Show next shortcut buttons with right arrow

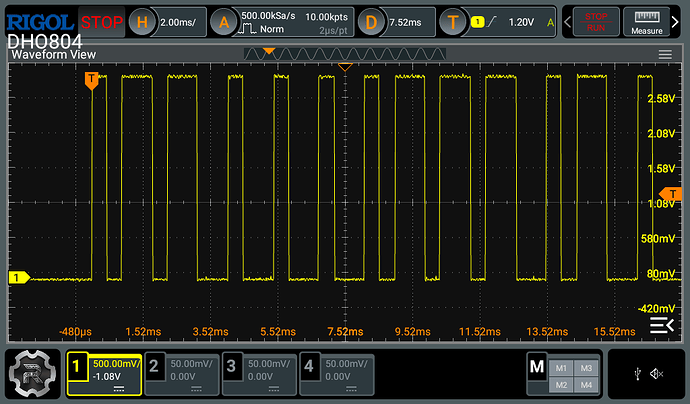[x=675, y=22]
